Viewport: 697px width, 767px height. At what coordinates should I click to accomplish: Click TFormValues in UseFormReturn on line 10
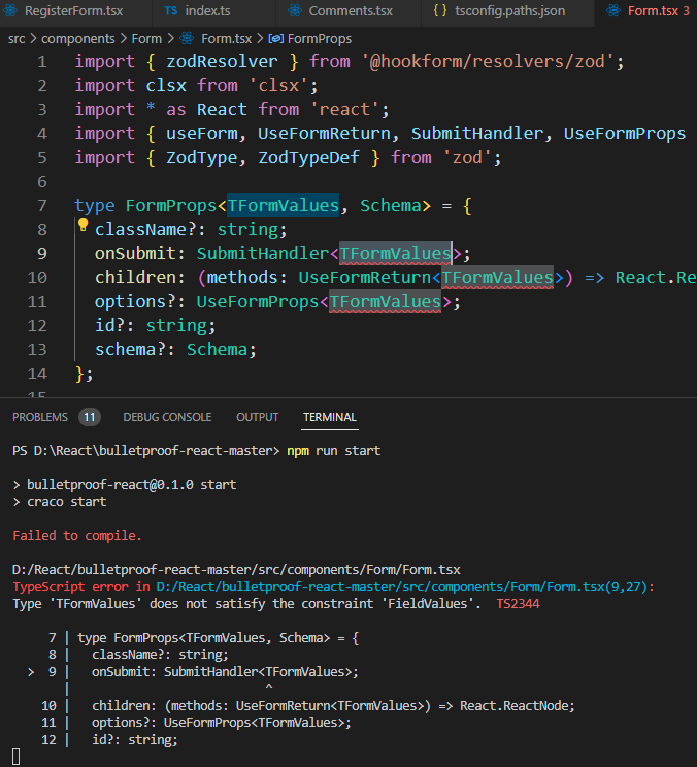497,278
